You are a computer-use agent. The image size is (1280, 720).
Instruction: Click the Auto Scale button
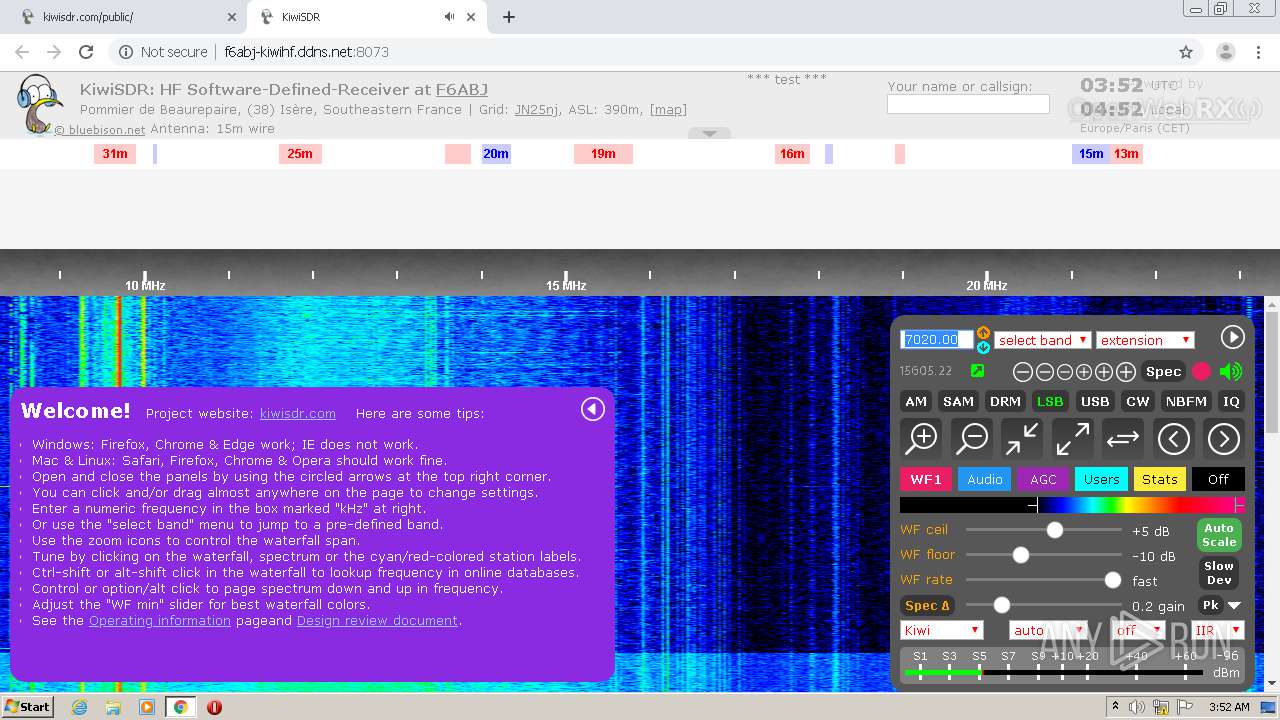(1219, 535)
